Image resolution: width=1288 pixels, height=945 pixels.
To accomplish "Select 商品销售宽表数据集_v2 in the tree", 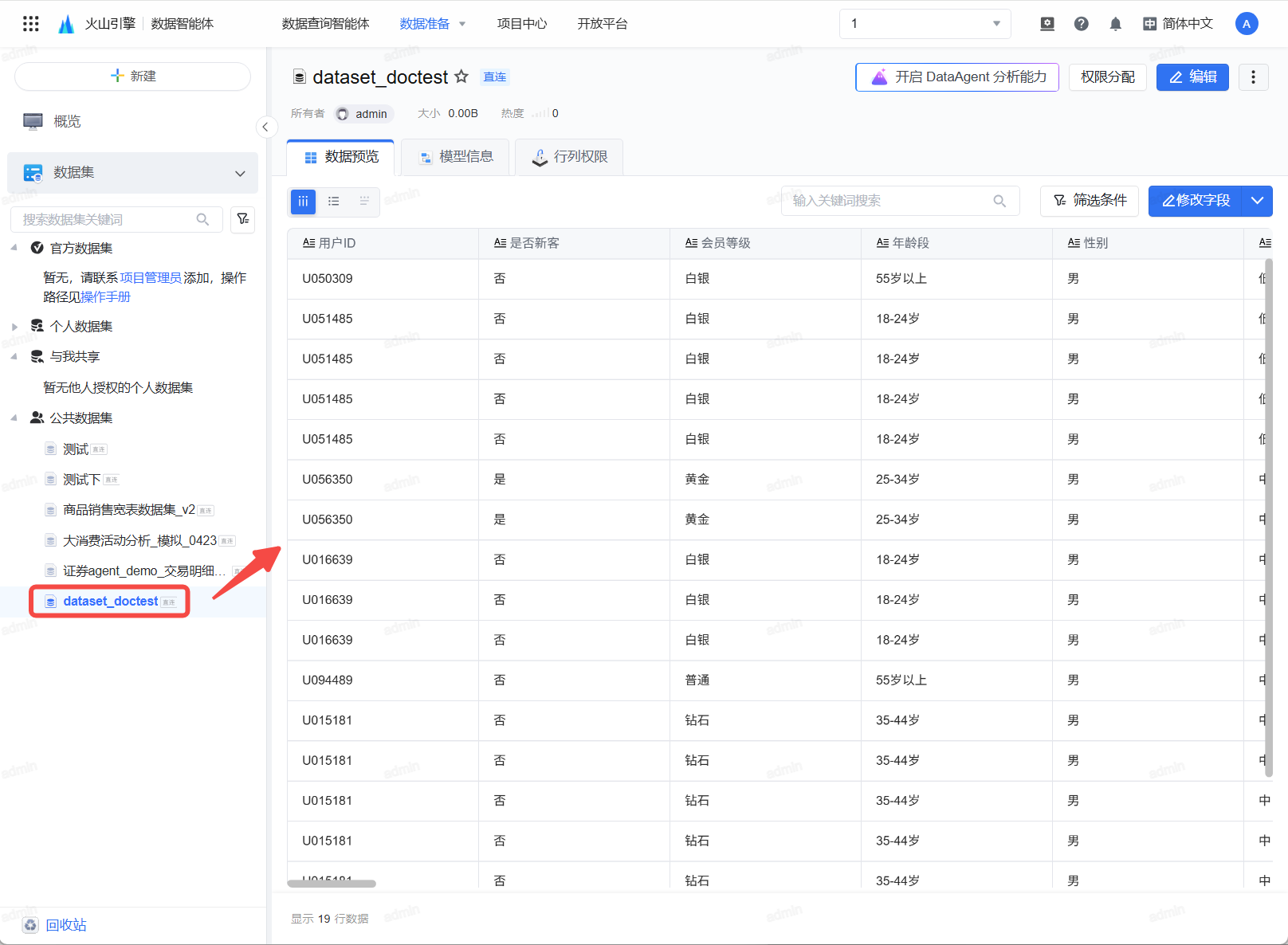I will [x=128, y=510].
